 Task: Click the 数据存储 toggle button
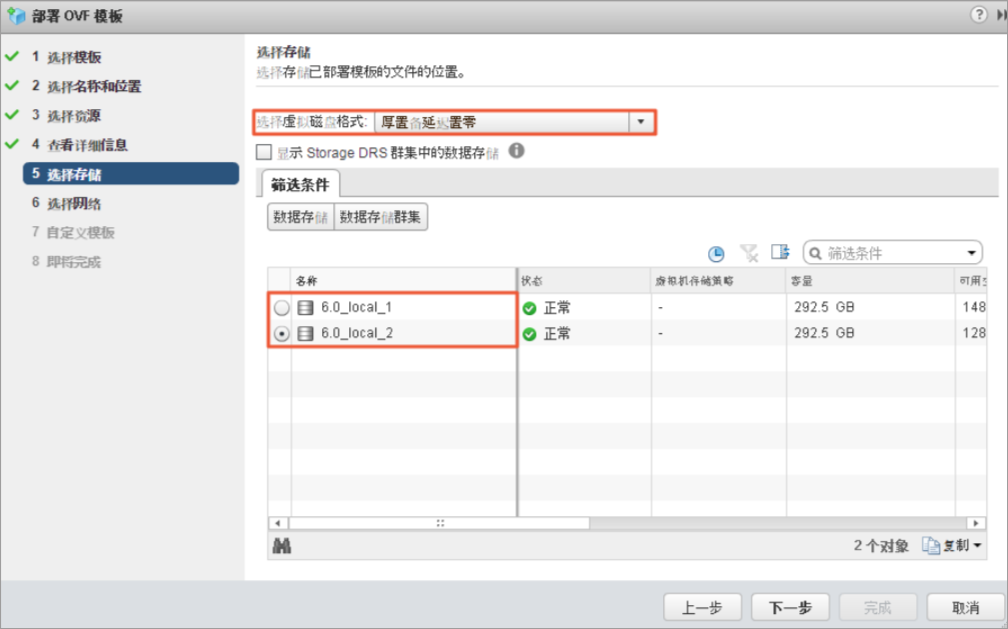tap(301, 217)
